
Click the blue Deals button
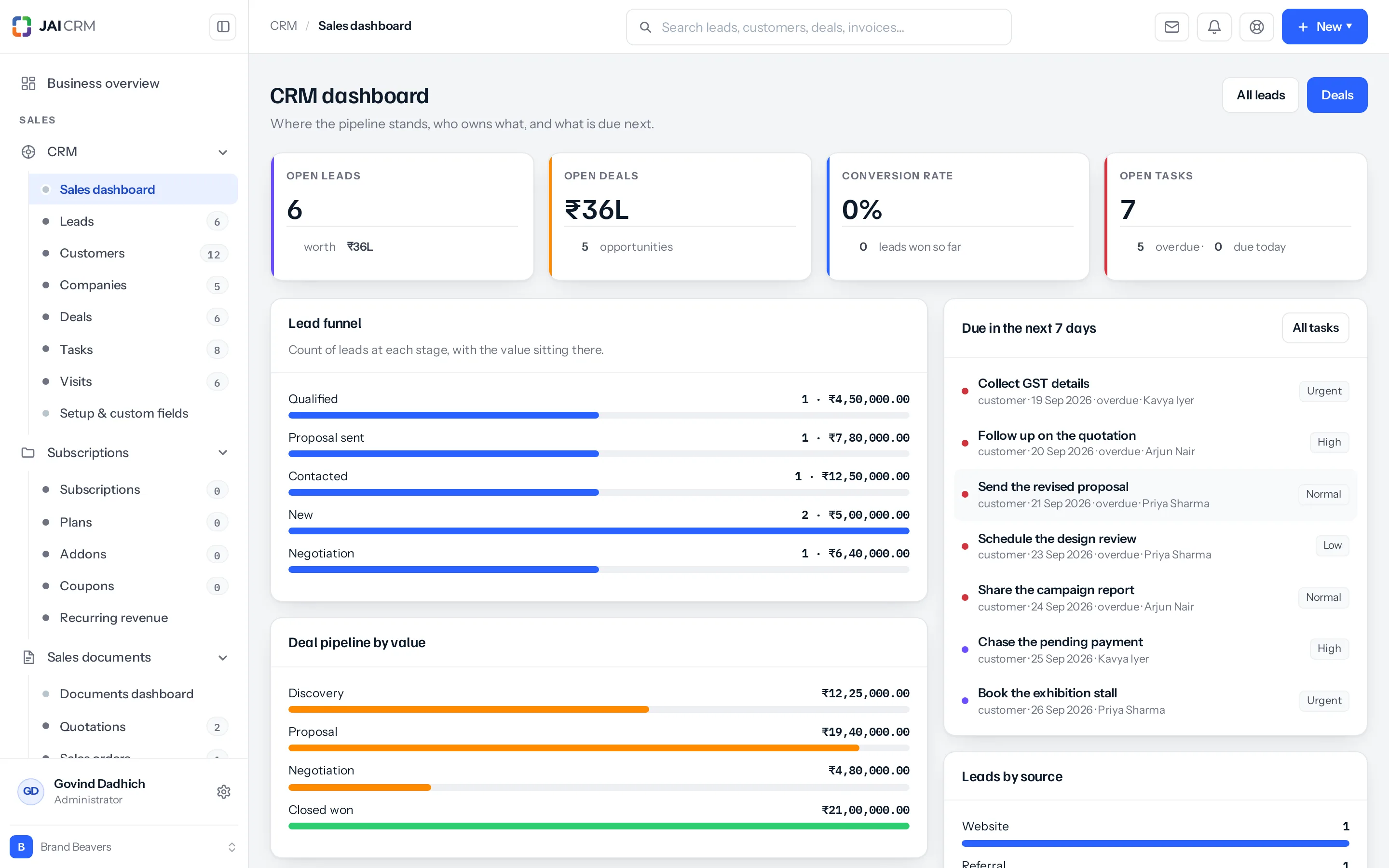pyautogui.click(x=1337, y=95)
